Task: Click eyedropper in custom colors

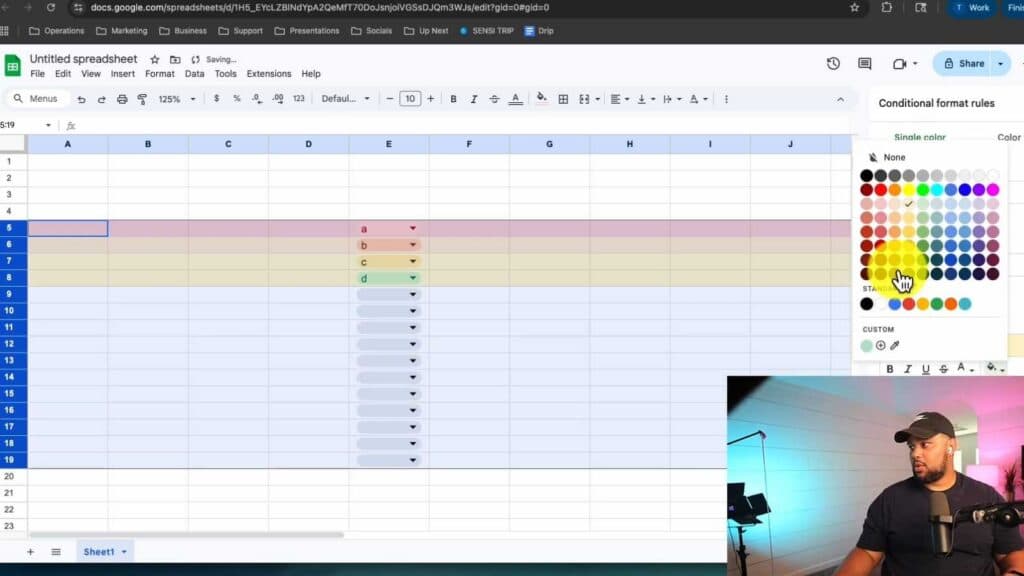Action: click(895, 345)
